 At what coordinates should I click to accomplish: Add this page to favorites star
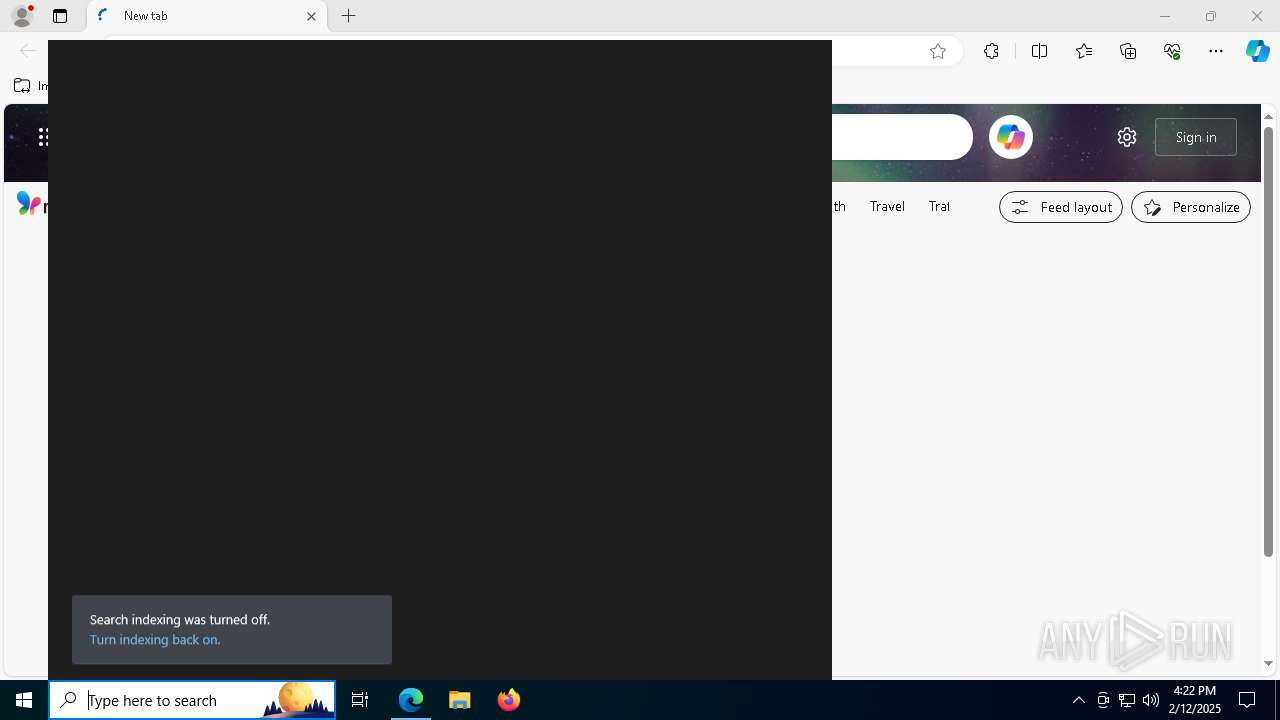(937, 51)
